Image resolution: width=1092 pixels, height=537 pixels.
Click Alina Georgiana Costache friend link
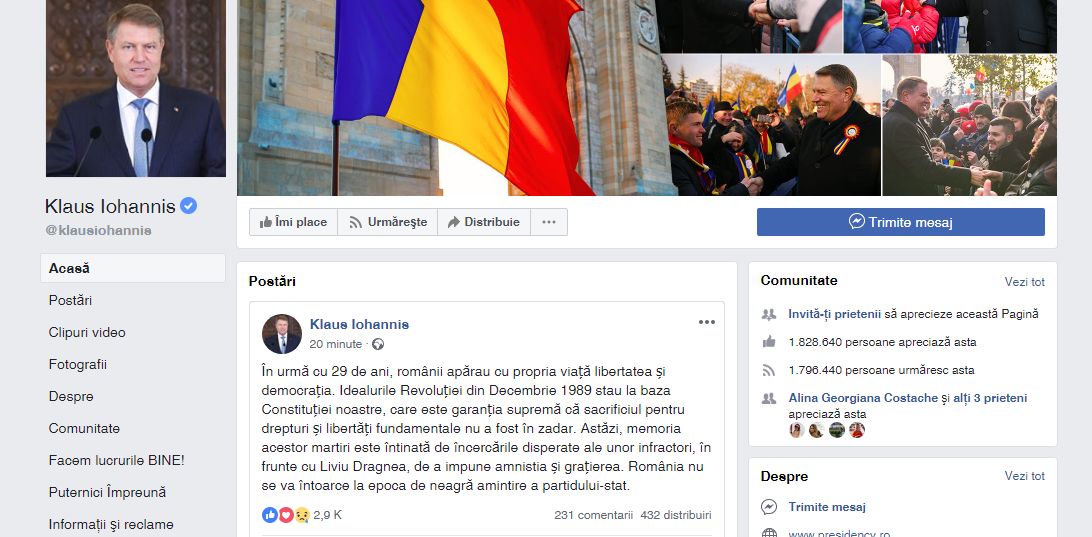pyautogui.click(x=863, y=398)
